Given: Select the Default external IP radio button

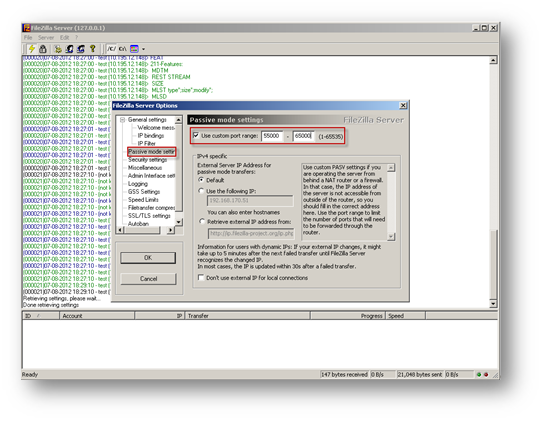Looking at the screenshot, I should pos(201,180).
